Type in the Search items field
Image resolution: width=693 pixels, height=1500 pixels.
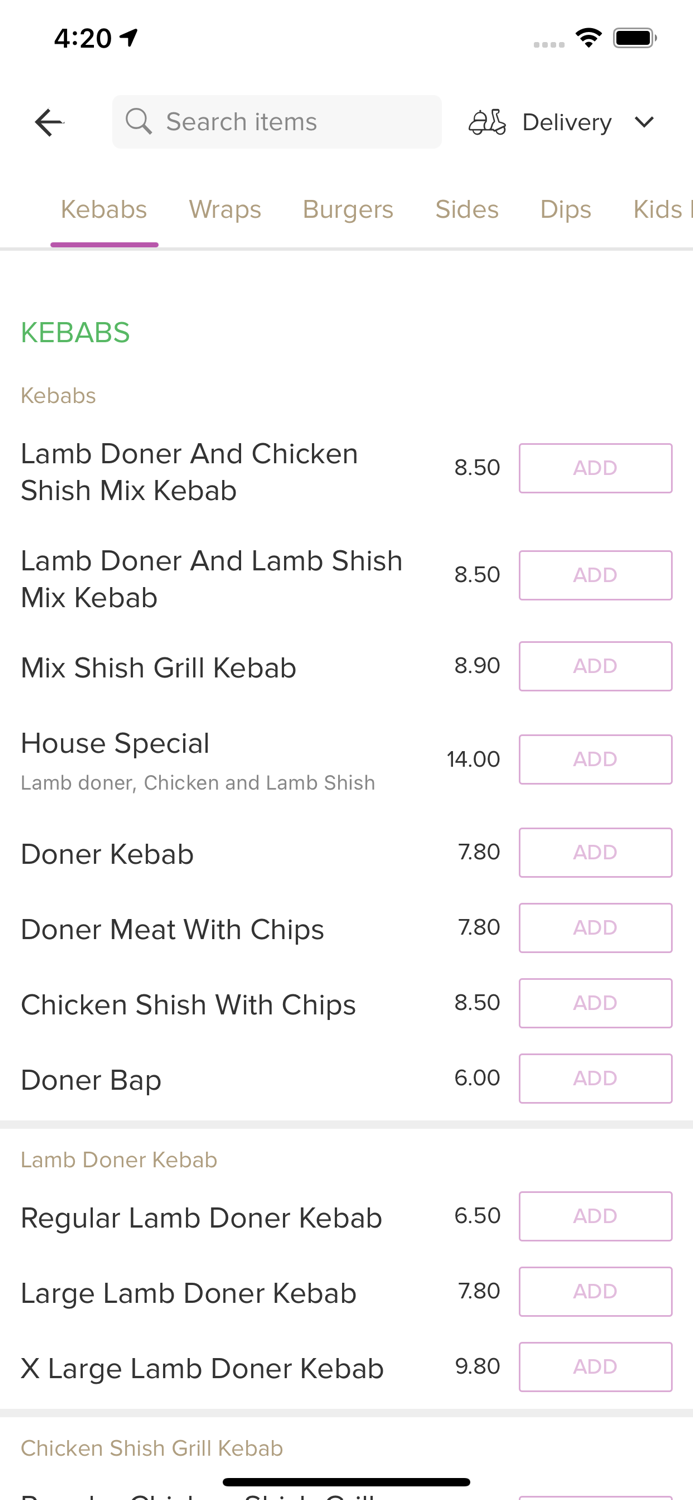click(x=290, y=122)
